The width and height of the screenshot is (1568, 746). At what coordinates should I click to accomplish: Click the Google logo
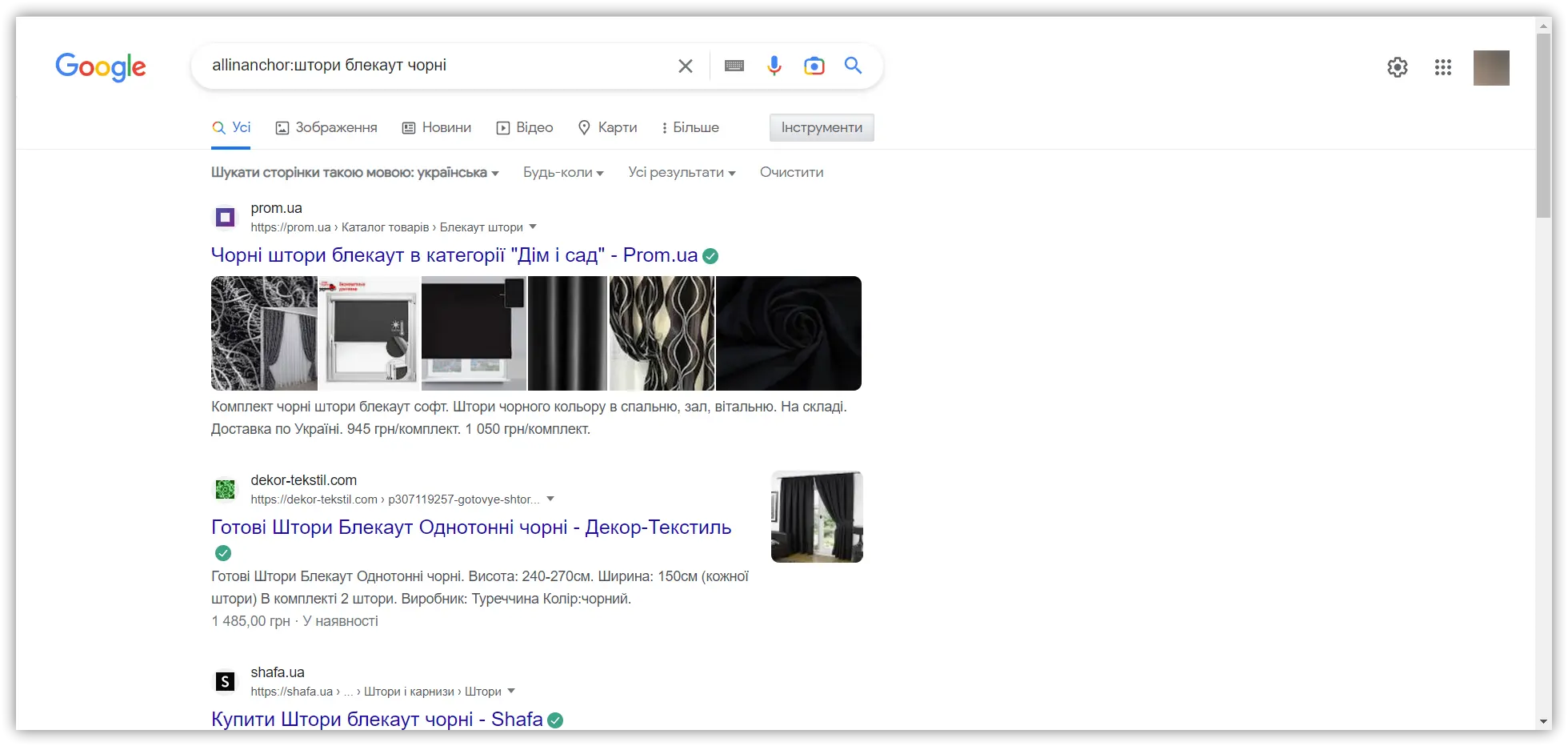coord(101,67)
